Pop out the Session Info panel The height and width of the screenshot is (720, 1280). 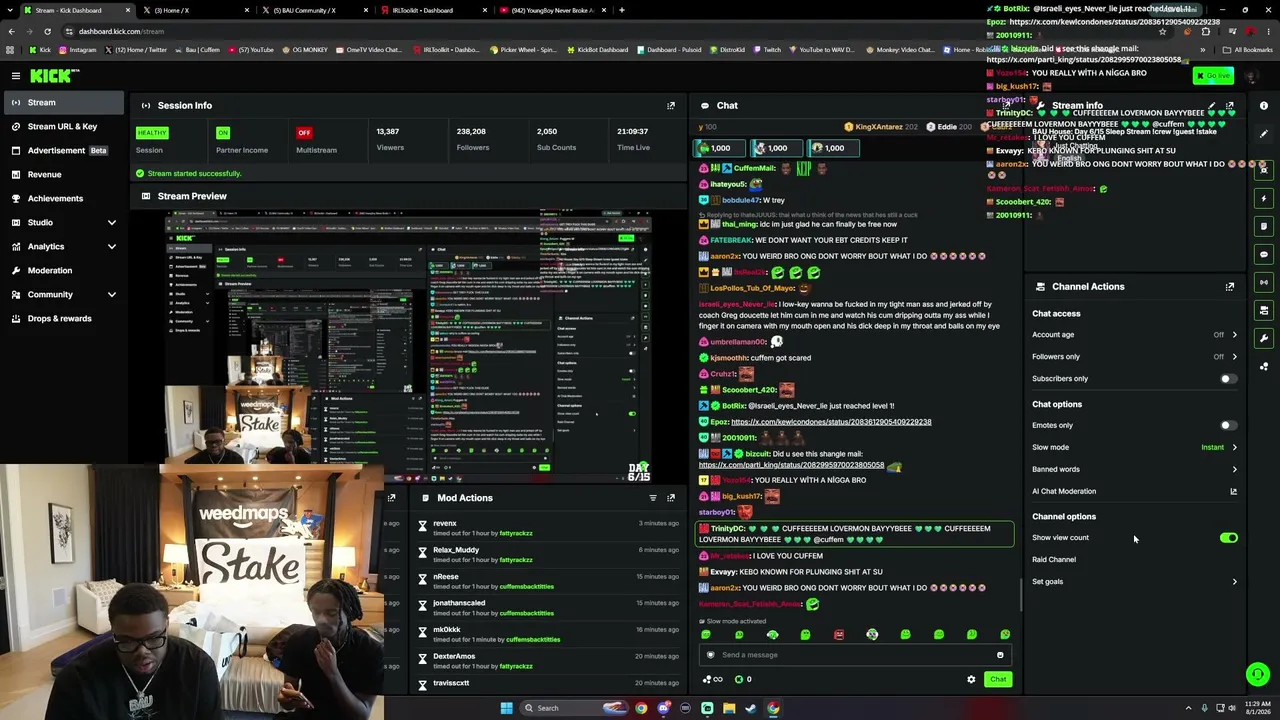pyautogui.click(x=671, y=105)
